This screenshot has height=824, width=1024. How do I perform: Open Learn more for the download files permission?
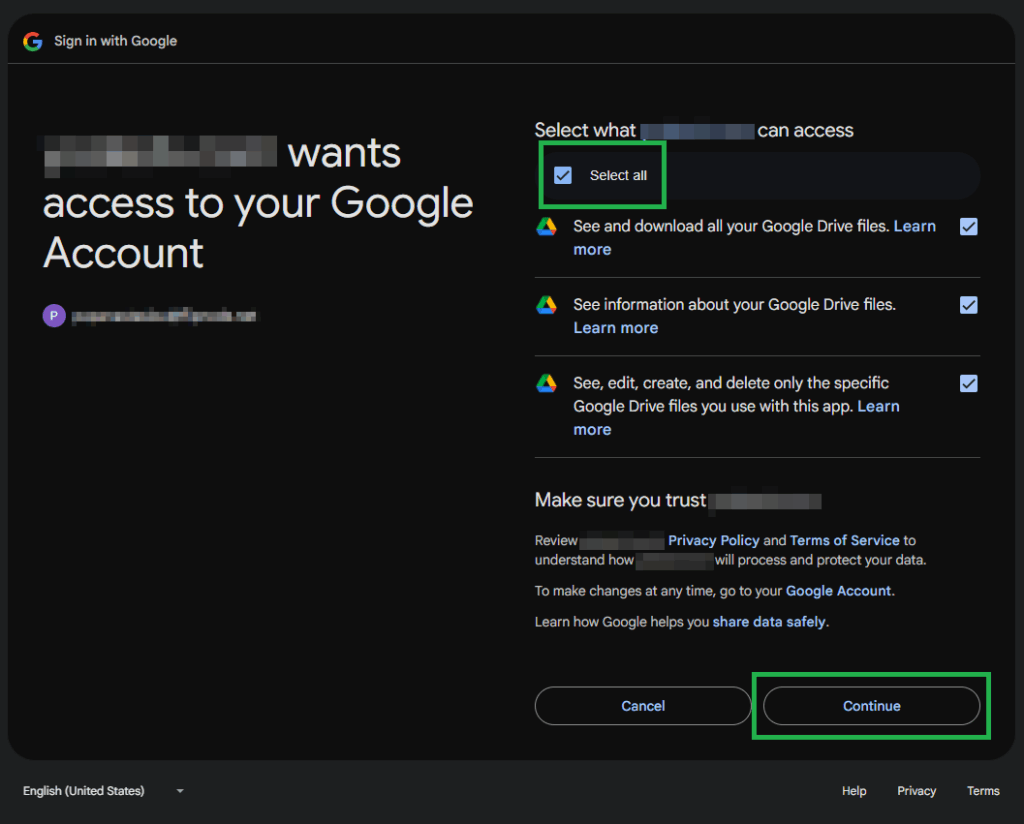(914, 227)
